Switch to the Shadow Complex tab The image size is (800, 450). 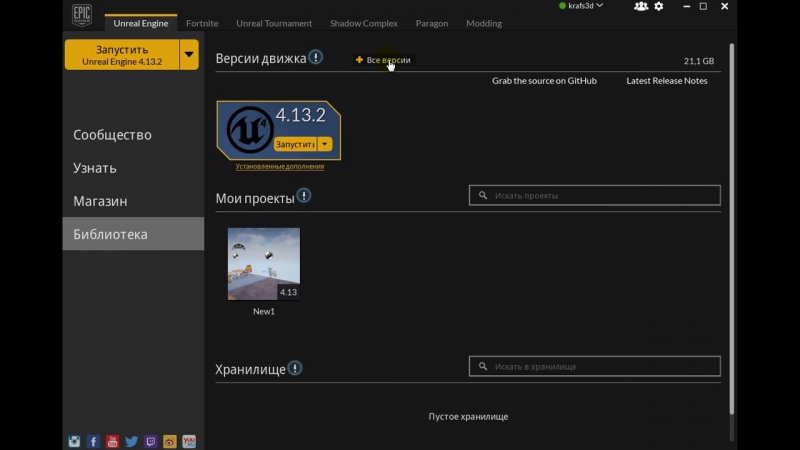point(364,23)
